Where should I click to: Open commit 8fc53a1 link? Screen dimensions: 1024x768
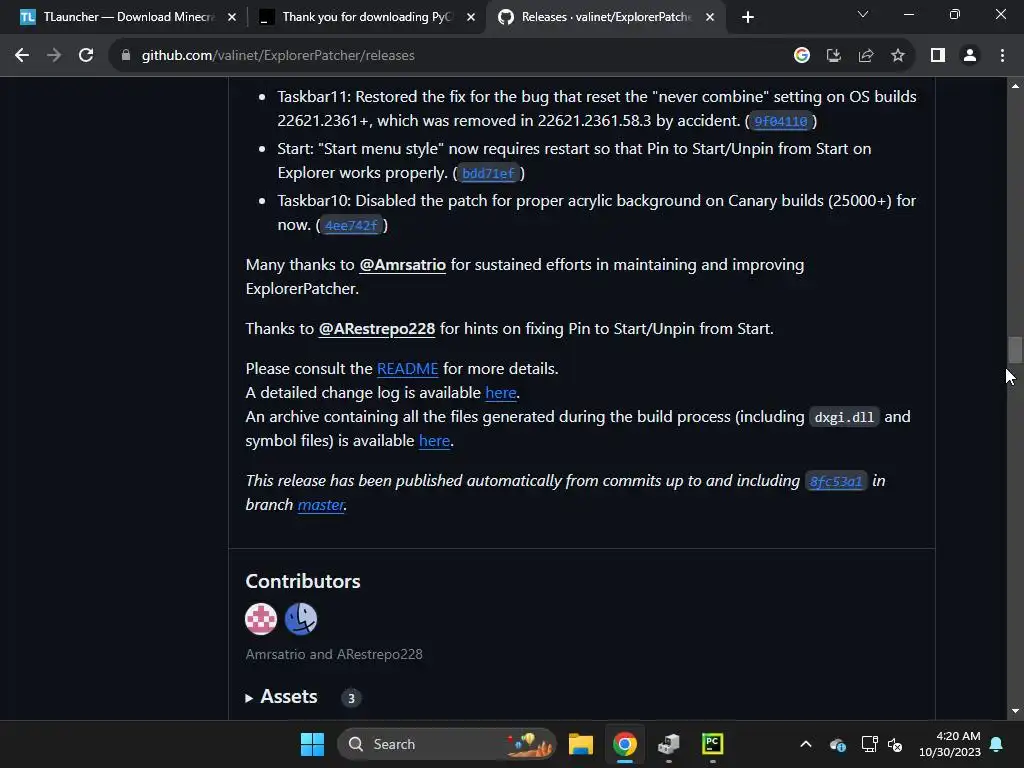836,481
